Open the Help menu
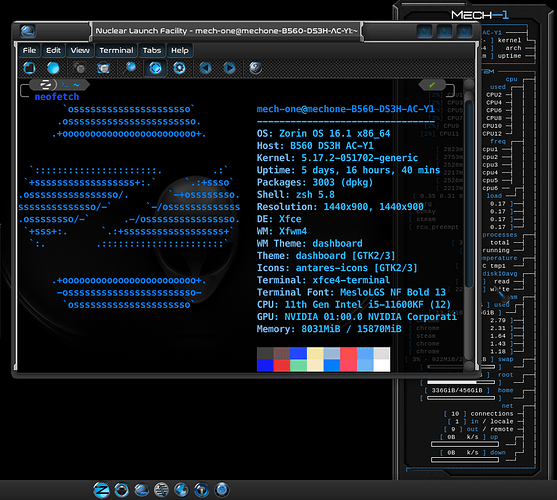The image size is (557, 500). [180, 50]
